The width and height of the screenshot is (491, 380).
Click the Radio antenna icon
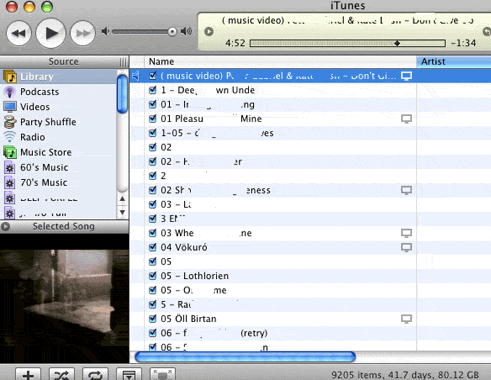pos(10,137)
